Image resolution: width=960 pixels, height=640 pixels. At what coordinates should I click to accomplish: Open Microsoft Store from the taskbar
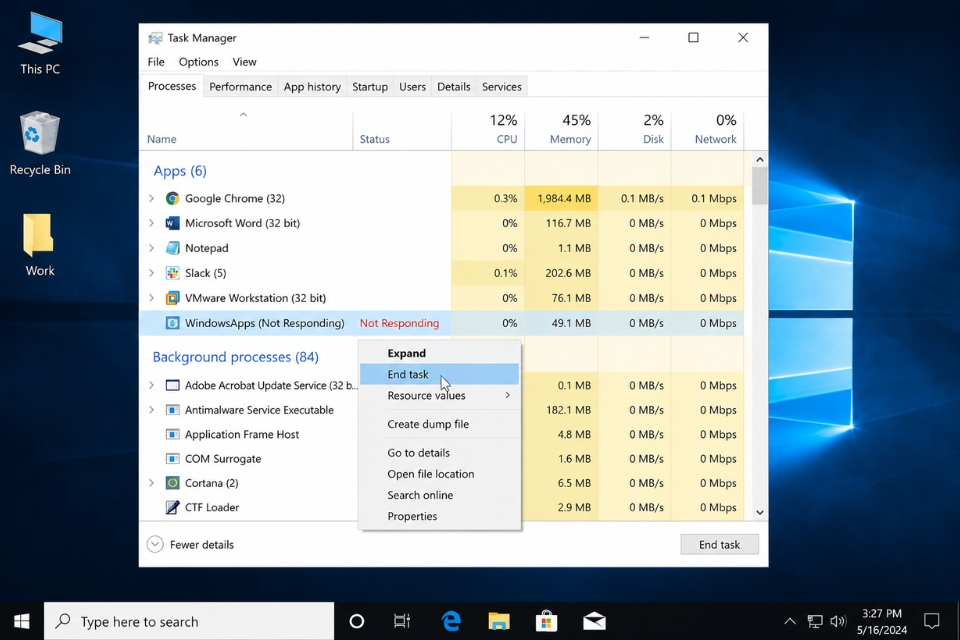tap(546, 622)
